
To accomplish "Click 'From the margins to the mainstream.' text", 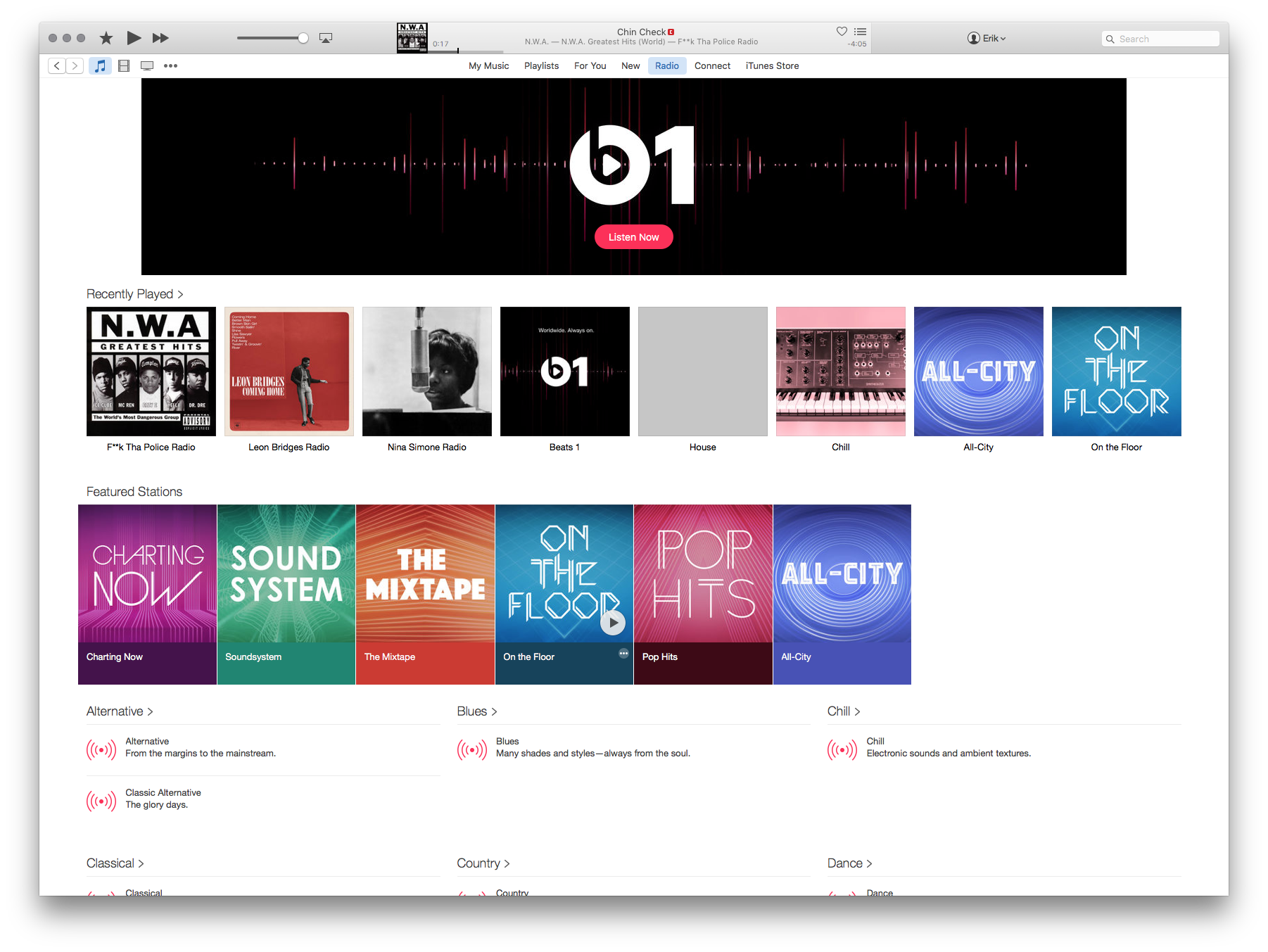I will [201, 754].
